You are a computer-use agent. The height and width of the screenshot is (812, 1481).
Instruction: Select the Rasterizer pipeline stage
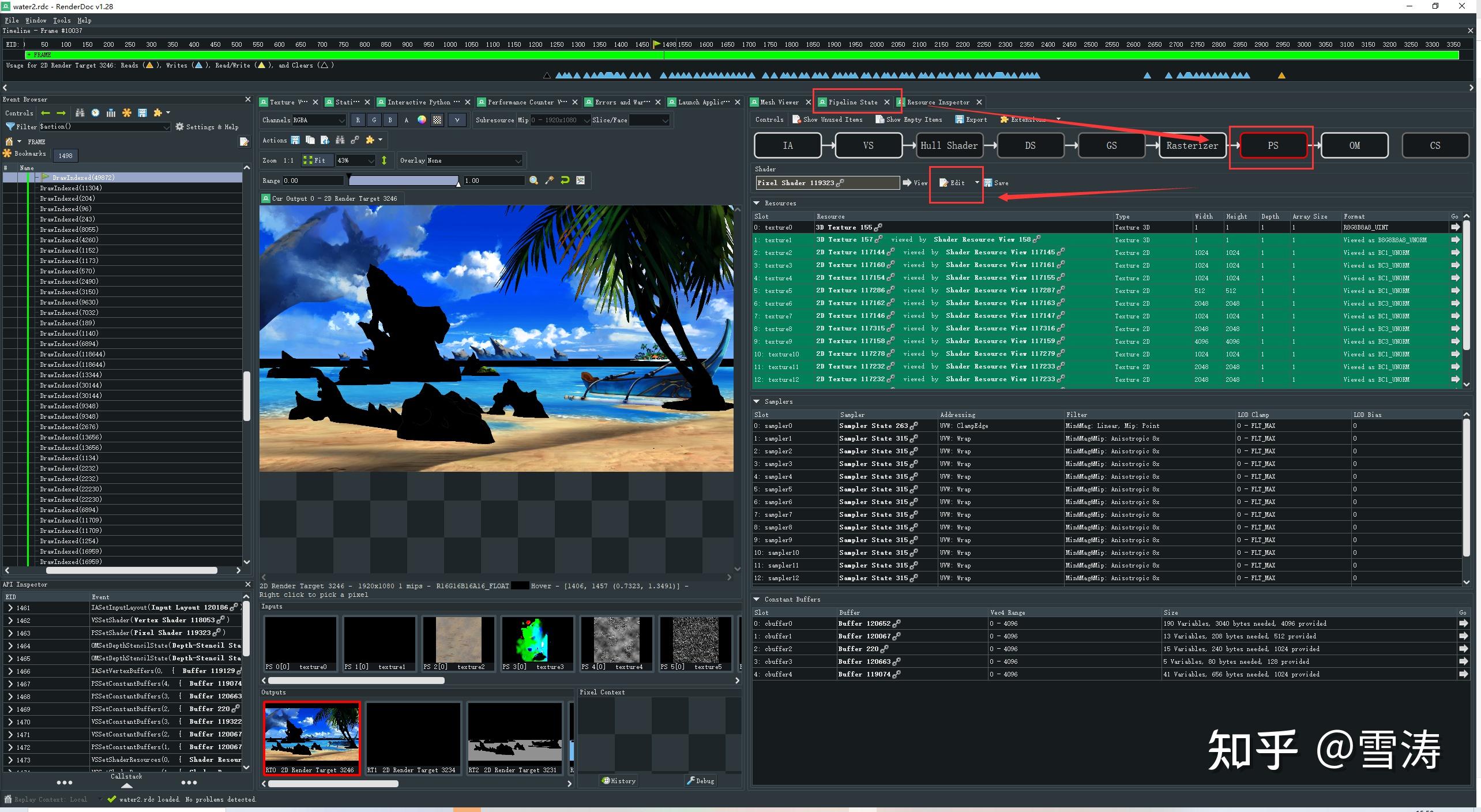pos(1191,145)
